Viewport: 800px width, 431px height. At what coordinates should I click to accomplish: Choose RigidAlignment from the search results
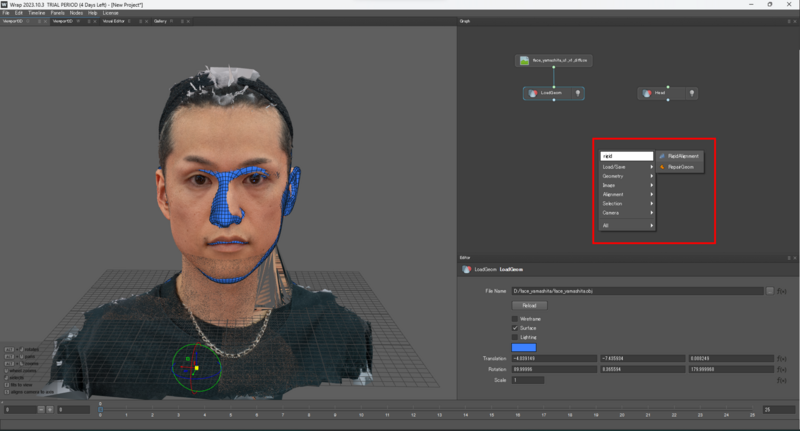[680, 156]
